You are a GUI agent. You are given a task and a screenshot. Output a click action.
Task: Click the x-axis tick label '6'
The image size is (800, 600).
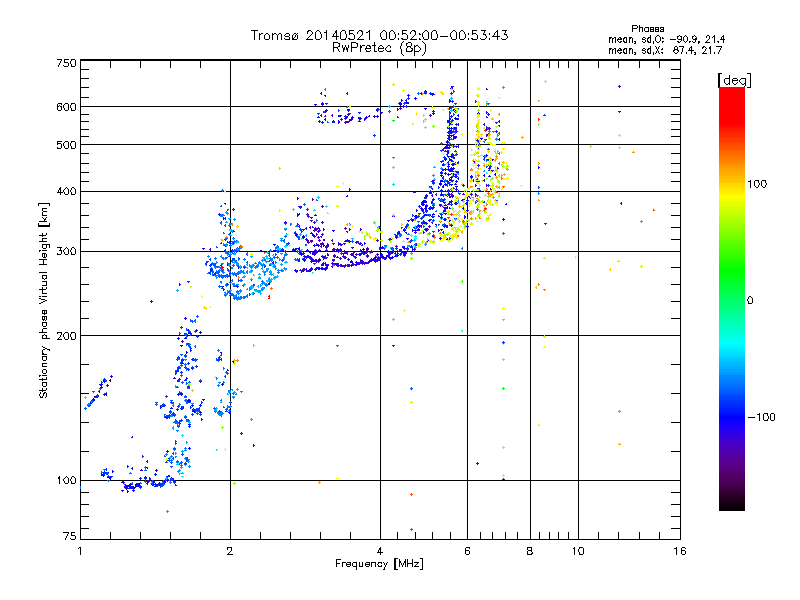(467, 551)
